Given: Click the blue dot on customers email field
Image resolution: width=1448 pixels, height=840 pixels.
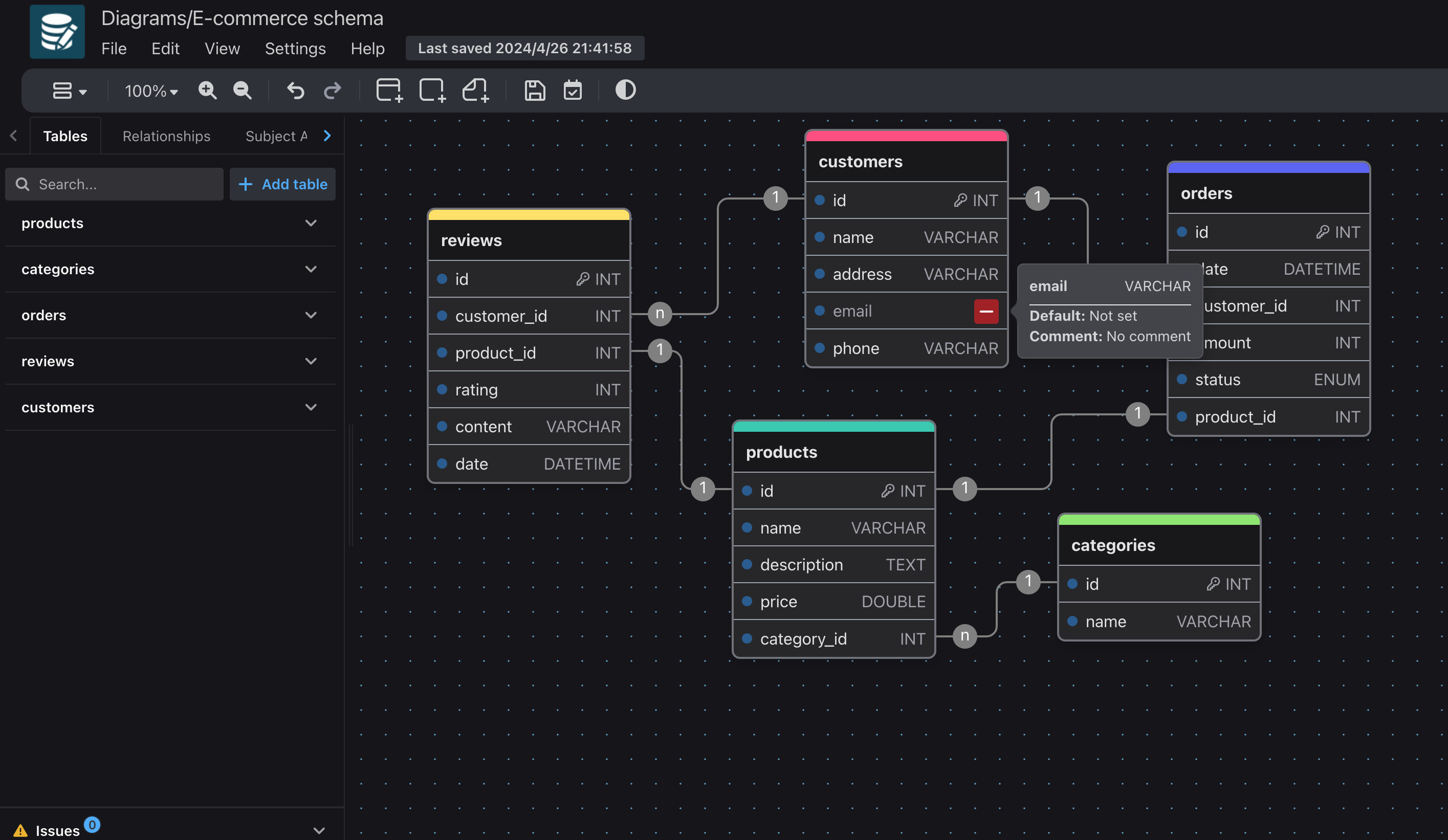Looking at the screenshot, I should (x=820, y=311).
